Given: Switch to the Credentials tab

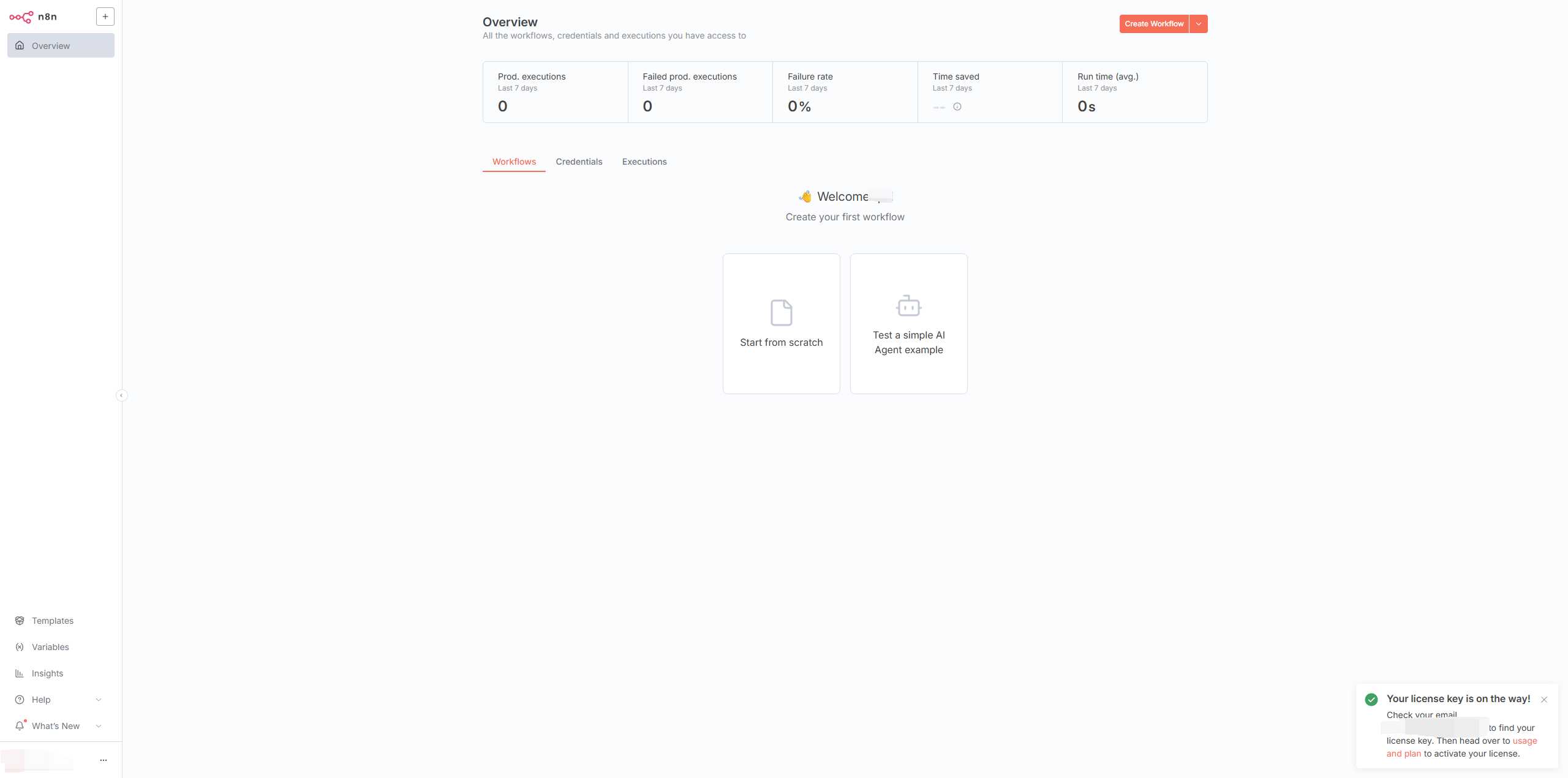Looking at the screenshot, I should [x=579, y=162].
